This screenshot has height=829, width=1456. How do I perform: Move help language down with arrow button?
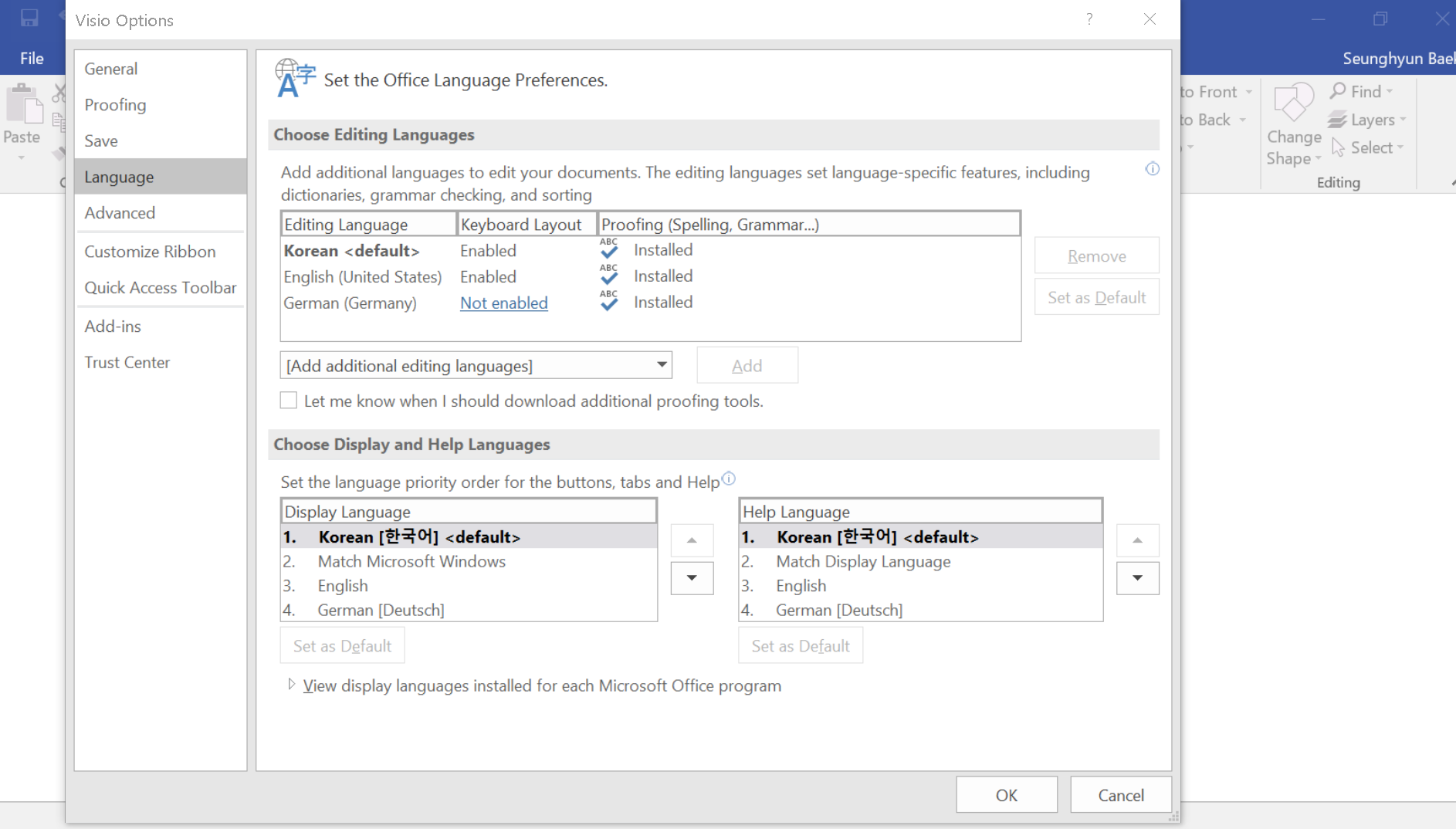[1137, 578]
